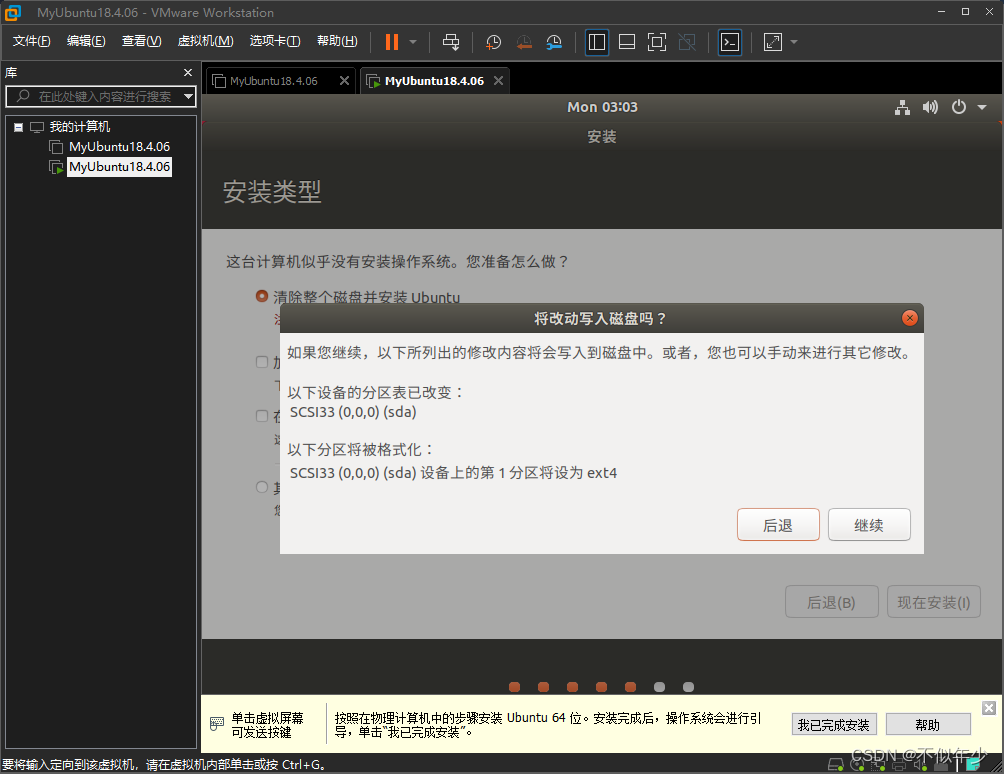Toggle the library sidebar view icon
The width and height of the screenshot is (1004, 774).
[x=597, y=42]
